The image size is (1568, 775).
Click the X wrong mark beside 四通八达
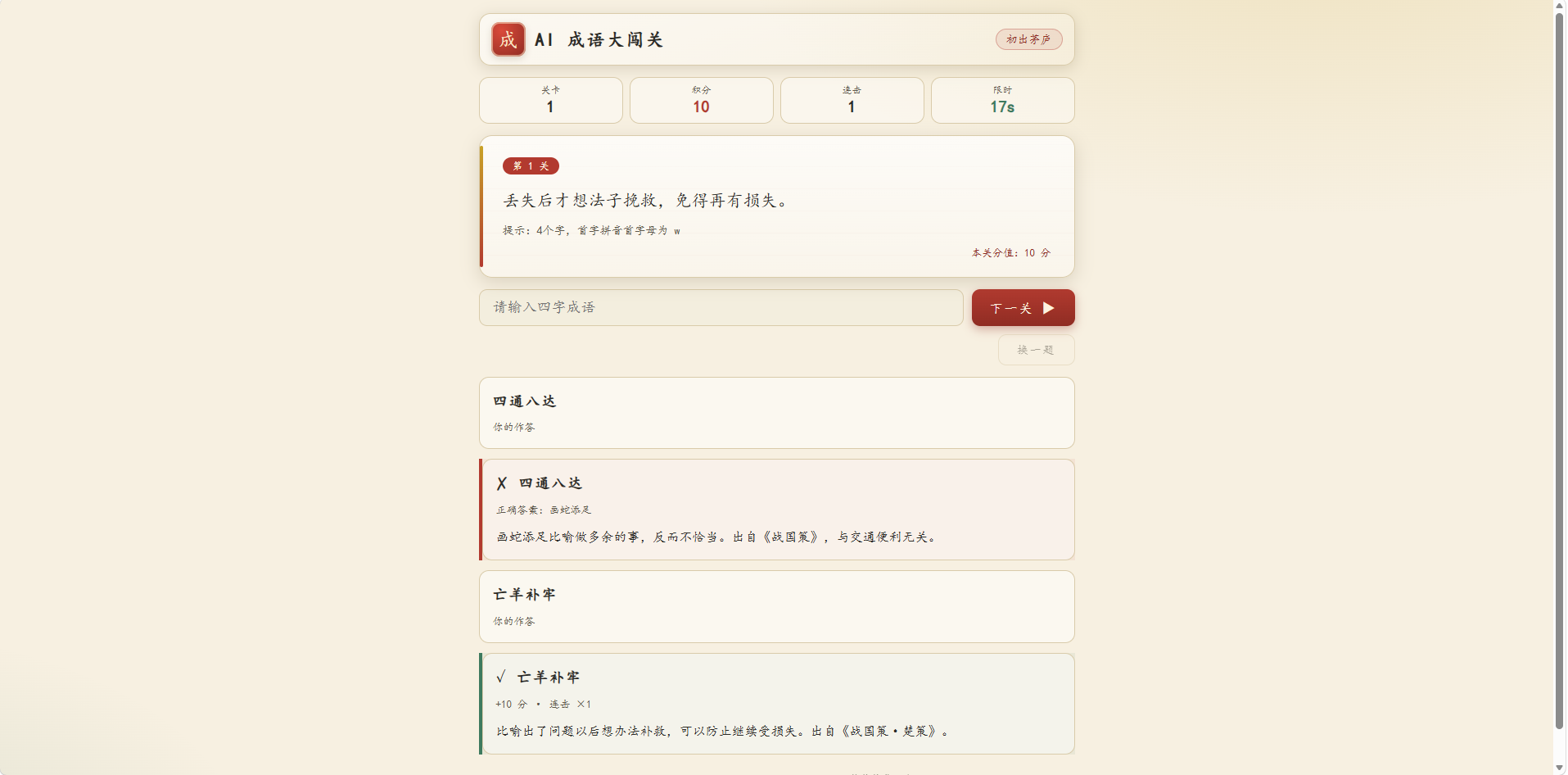(x=501, y=483)
